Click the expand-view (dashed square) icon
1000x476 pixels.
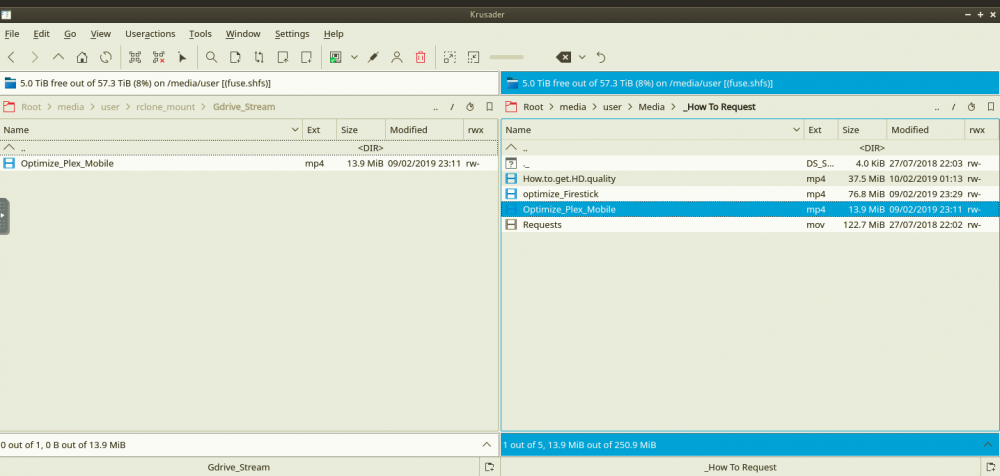coord(450,57)
